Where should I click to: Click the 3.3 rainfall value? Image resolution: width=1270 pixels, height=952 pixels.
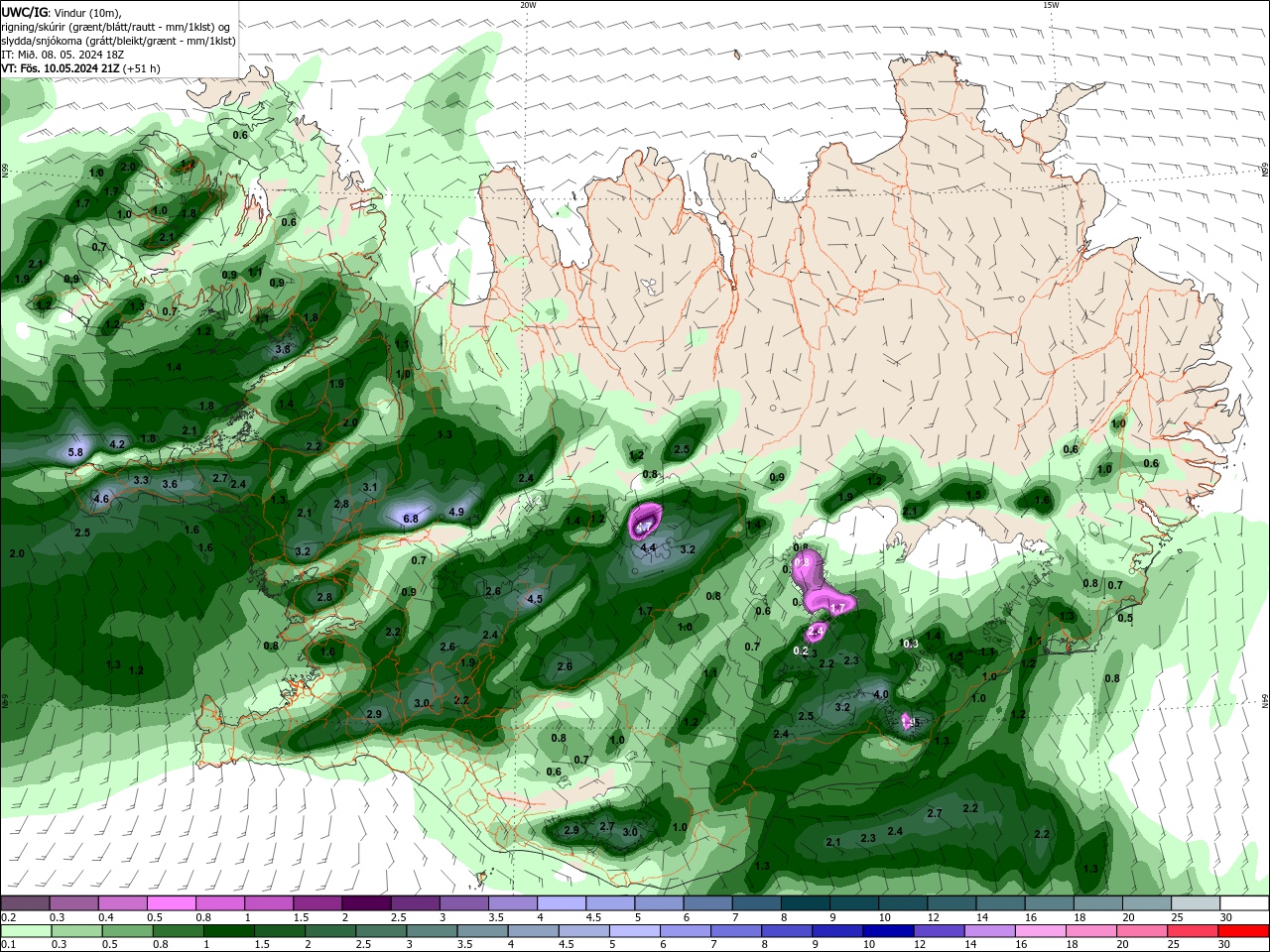141,480
